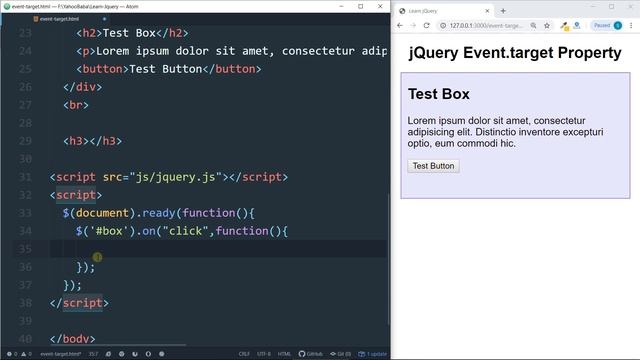Click the lightbulb hint on line 35
The width and height of the screenshot is (640, 360).
[x=97, y=257]
